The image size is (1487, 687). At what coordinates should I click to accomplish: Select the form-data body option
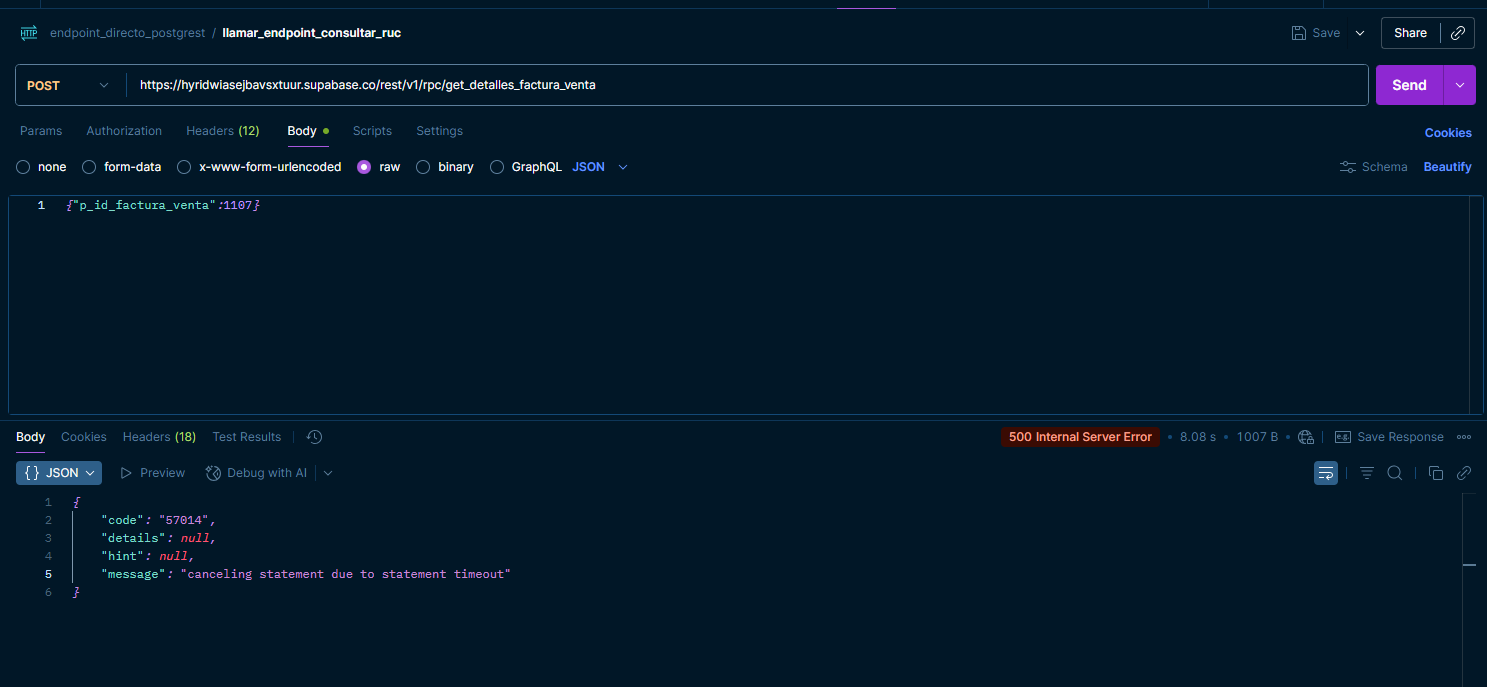coord(89,167)
